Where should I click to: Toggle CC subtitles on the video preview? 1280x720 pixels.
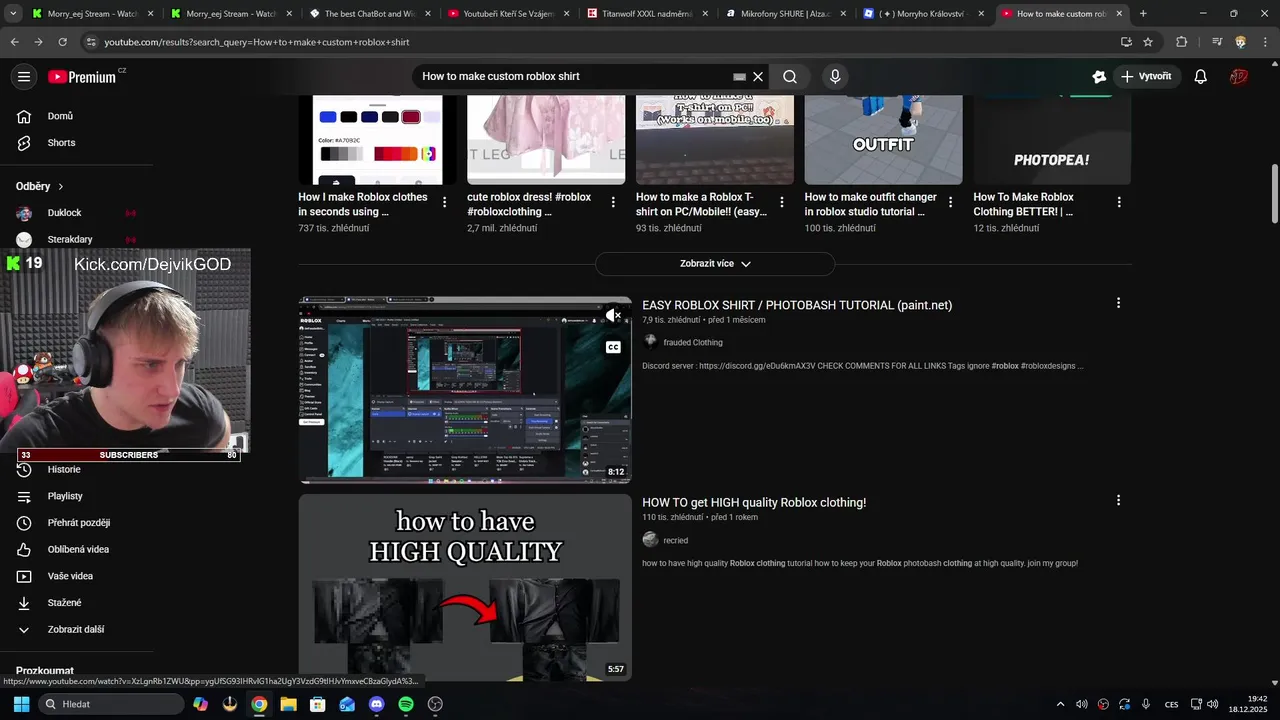(614, 347)
